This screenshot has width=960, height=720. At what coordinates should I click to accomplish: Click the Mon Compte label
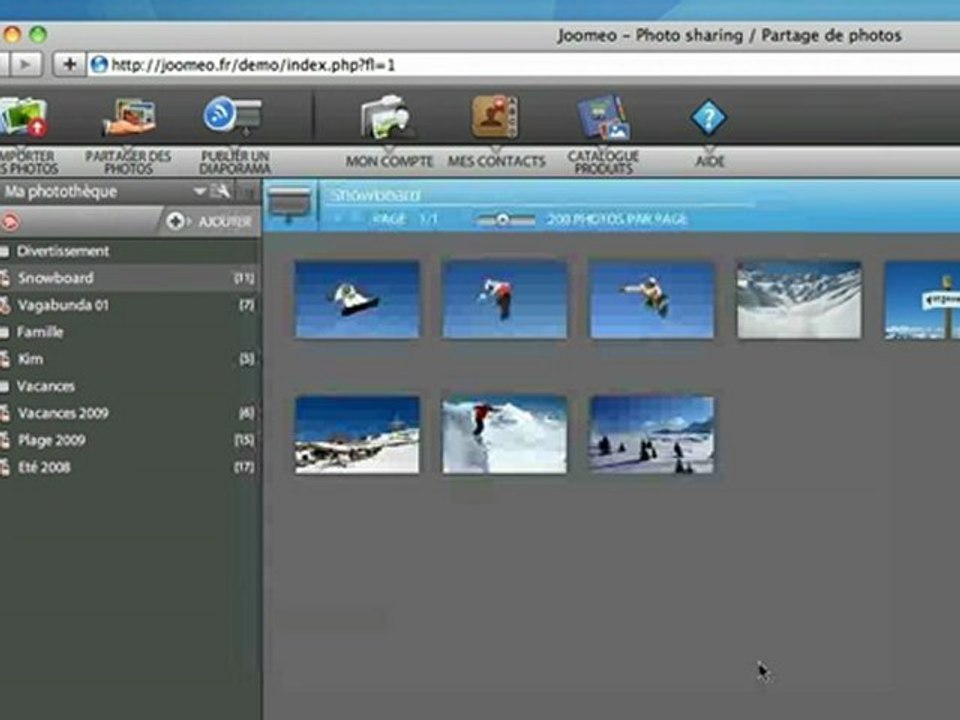[x=389, y=162]
